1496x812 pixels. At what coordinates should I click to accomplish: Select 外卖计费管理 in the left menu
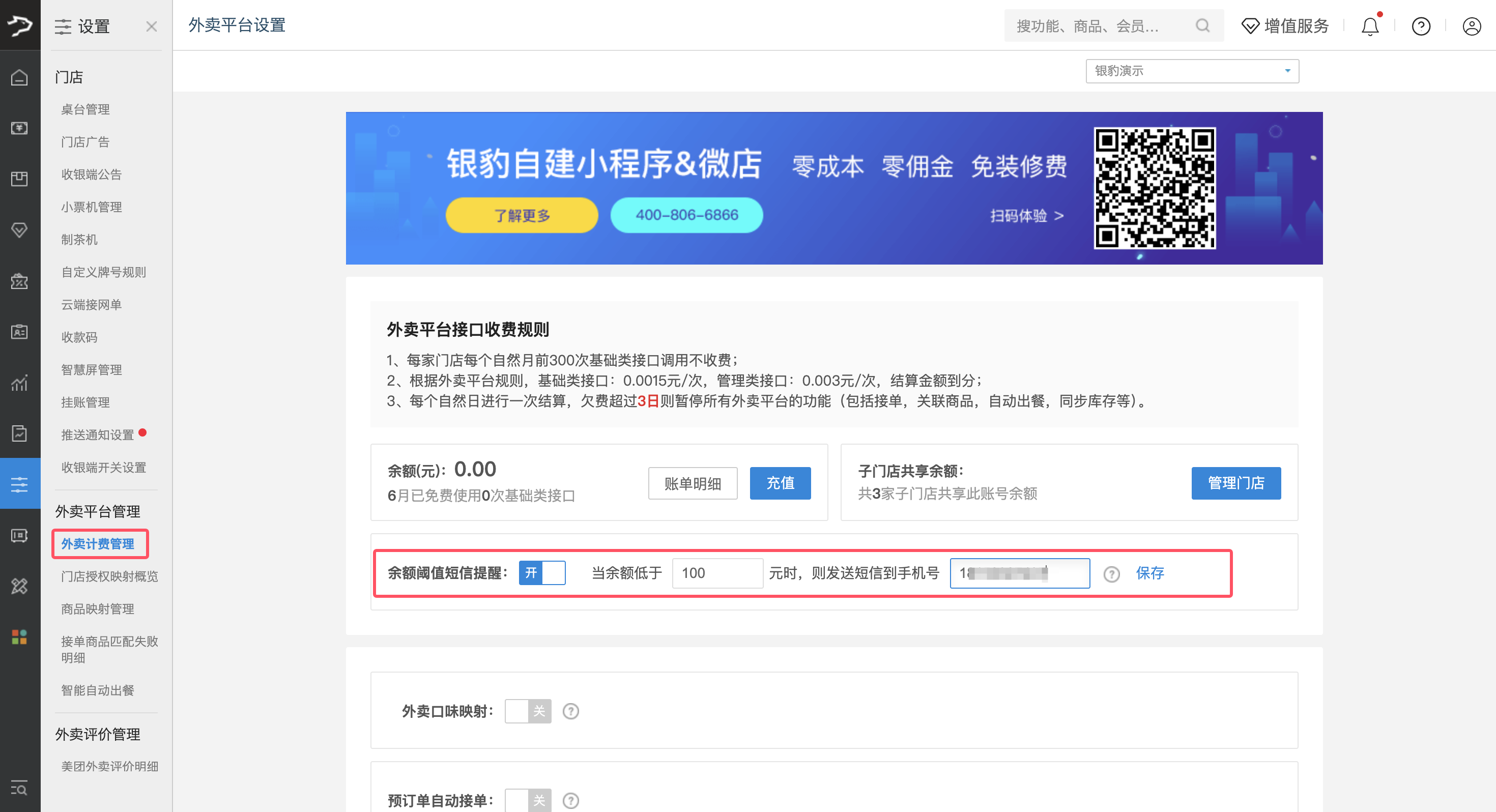tap(99, 544)
